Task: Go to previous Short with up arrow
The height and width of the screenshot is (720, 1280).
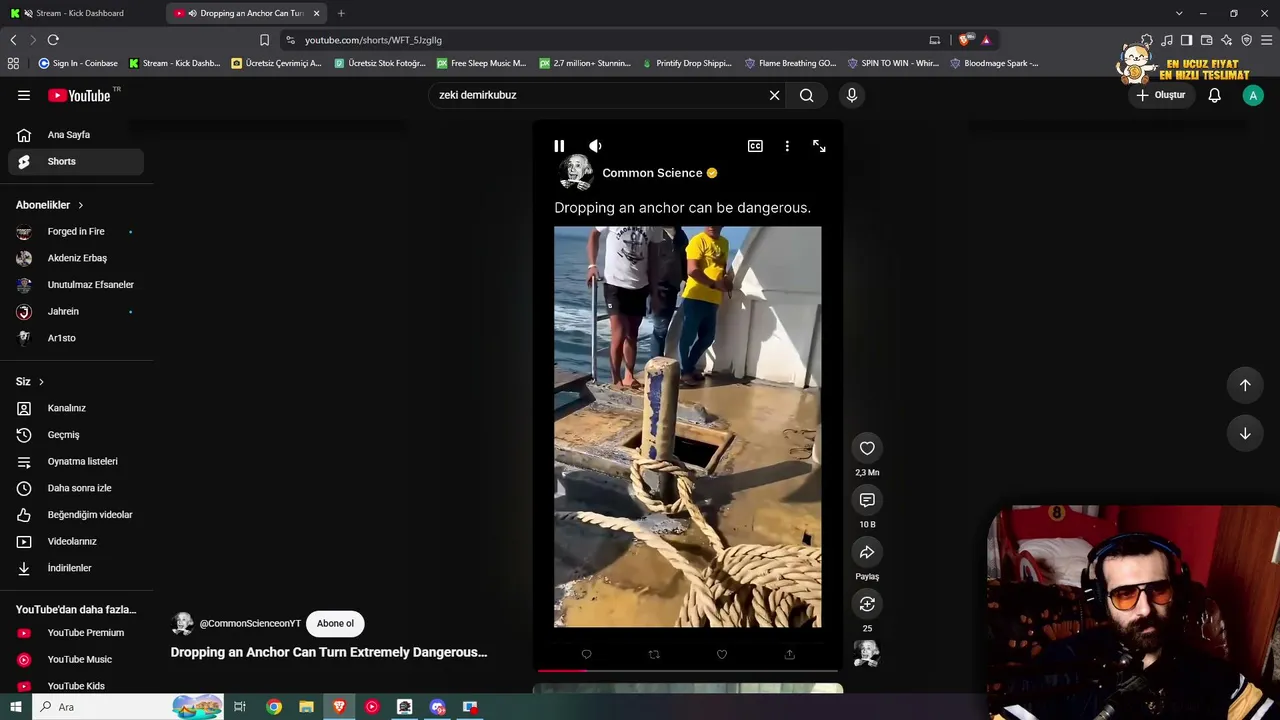Action: pos(1245,385)
